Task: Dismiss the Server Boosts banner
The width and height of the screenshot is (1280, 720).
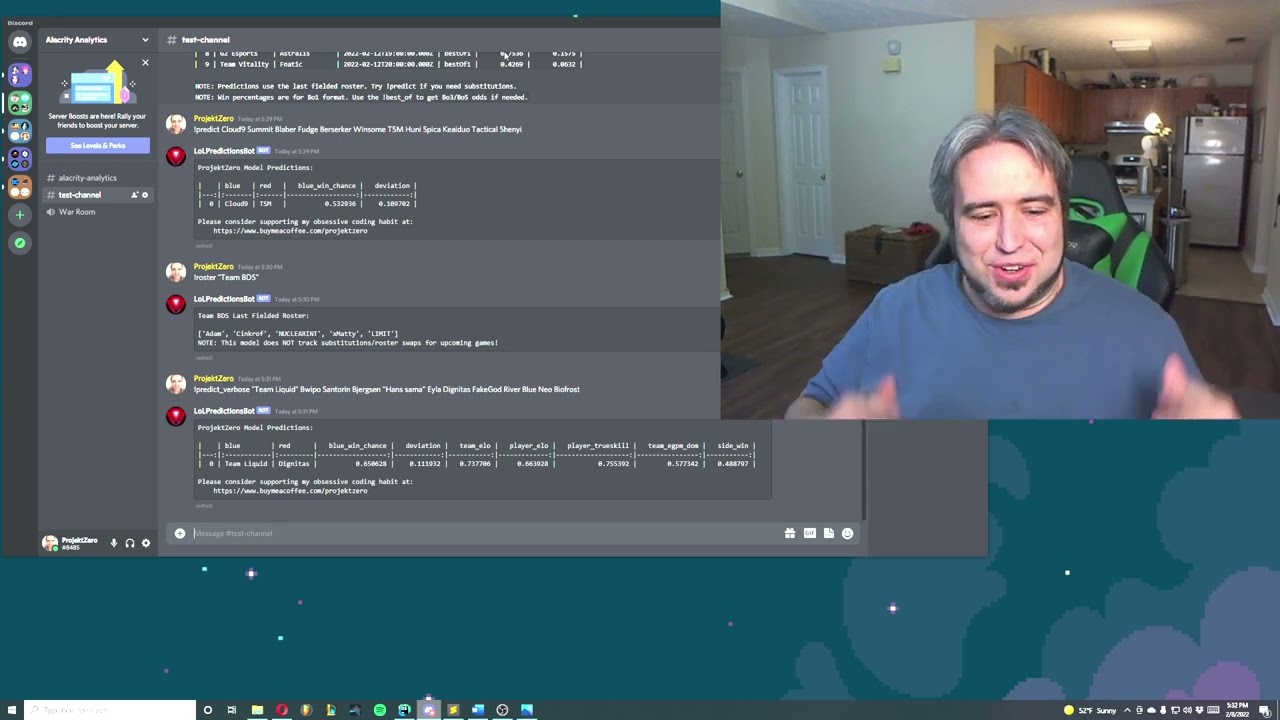Action: point(145,63)
